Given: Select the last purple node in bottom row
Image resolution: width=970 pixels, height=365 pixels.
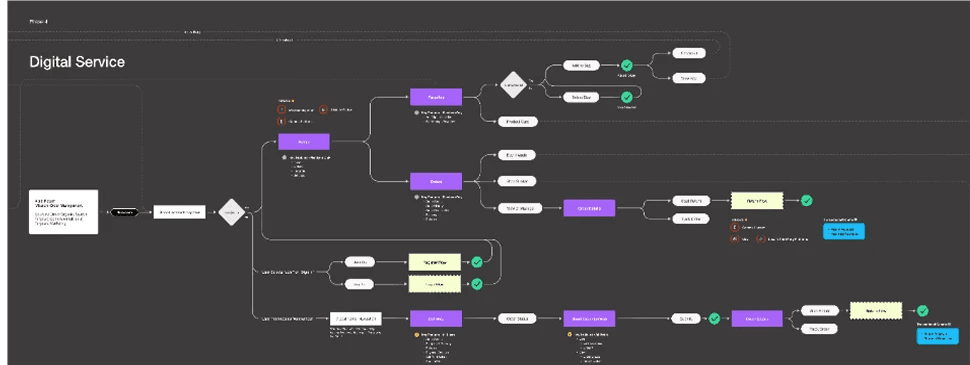Looking at the screenshot, I should point(757,319).
